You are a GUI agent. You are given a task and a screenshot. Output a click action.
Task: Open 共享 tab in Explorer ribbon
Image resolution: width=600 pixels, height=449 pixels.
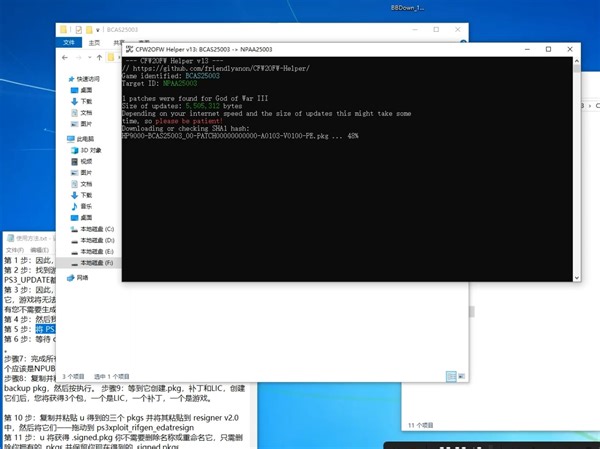pos(119,42)
